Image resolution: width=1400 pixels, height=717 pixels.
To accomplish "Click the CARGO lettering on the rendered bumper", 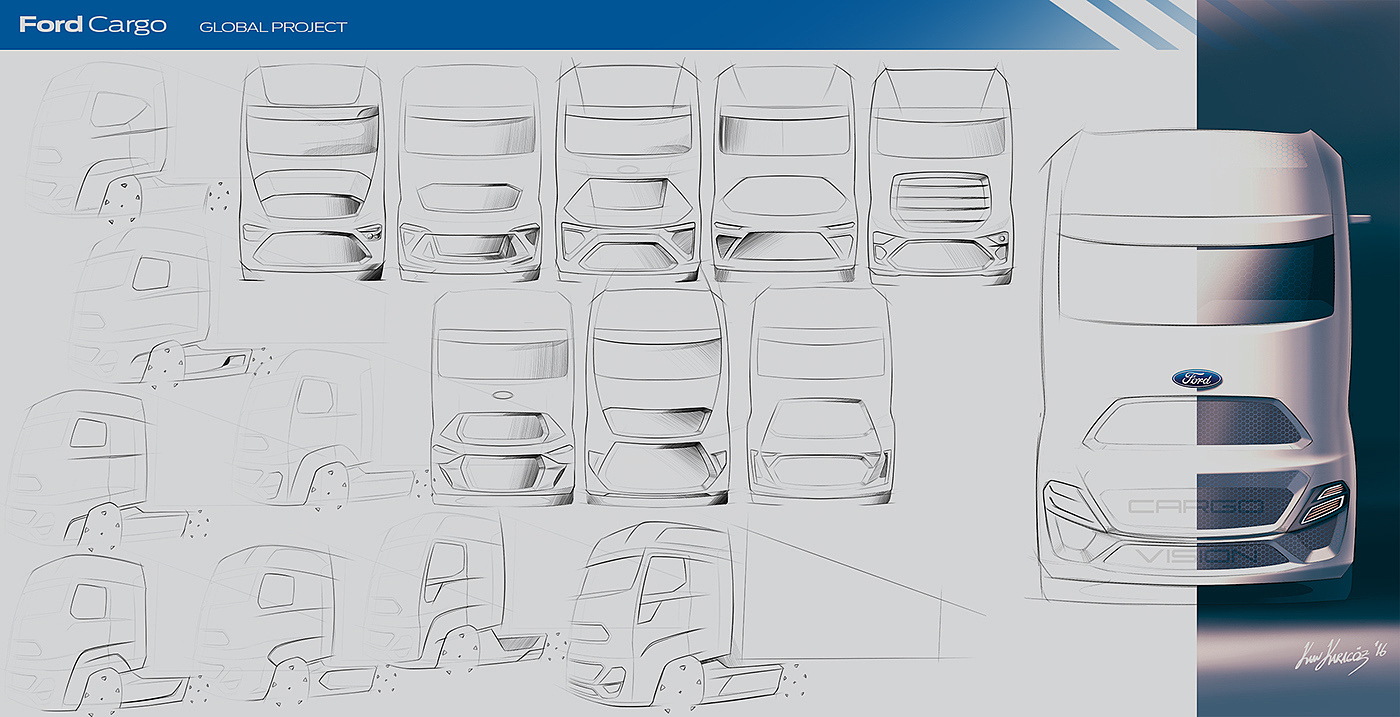I will 1194,506.
